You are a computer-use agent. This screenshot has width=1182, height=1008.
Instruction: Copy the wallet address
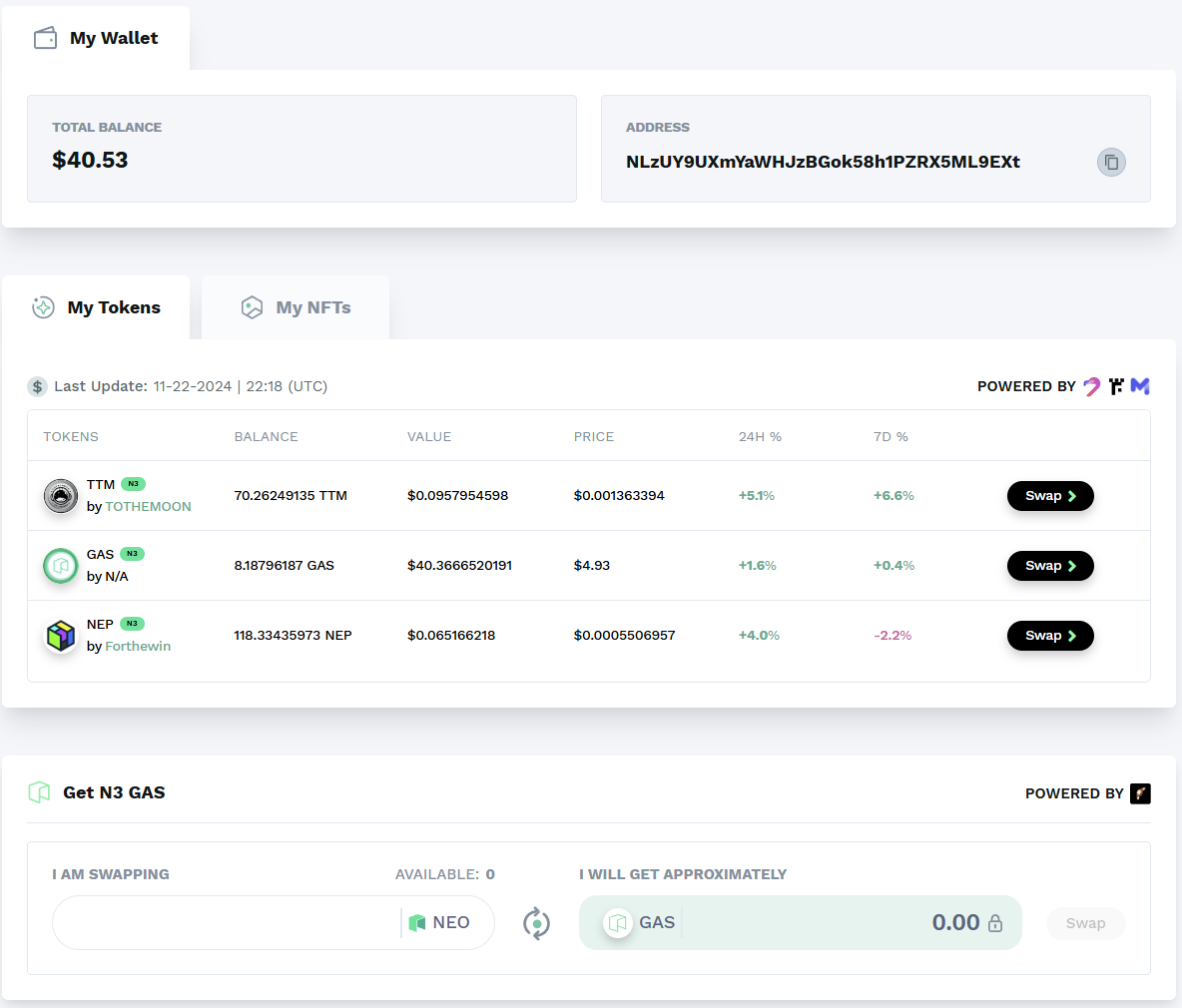pos(1111,162)
